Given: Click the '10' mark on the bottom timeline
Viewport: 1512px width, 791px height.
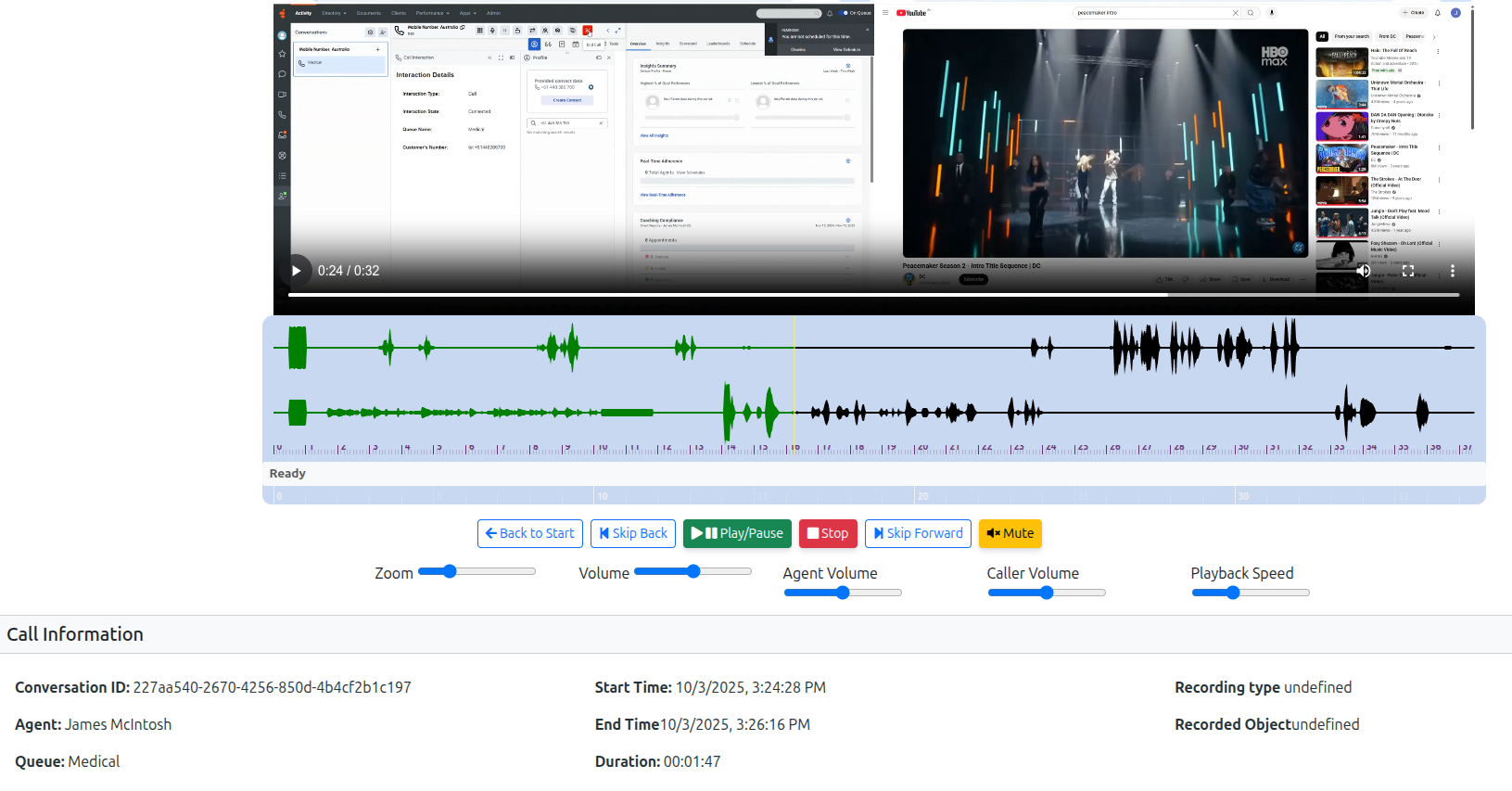Looking at the screenshot, I should pyautogui.click(x=603, y=496).
